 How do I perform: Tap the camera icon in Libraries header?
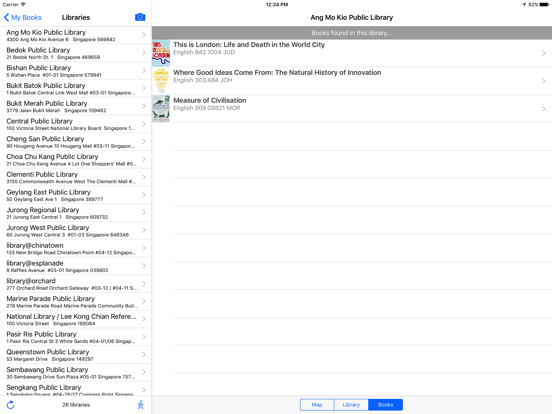pos(140,17)
